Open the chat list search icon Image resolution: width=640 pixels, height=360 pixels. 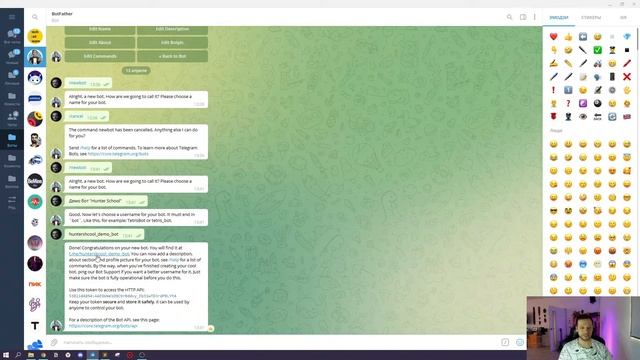coord(35,17)
